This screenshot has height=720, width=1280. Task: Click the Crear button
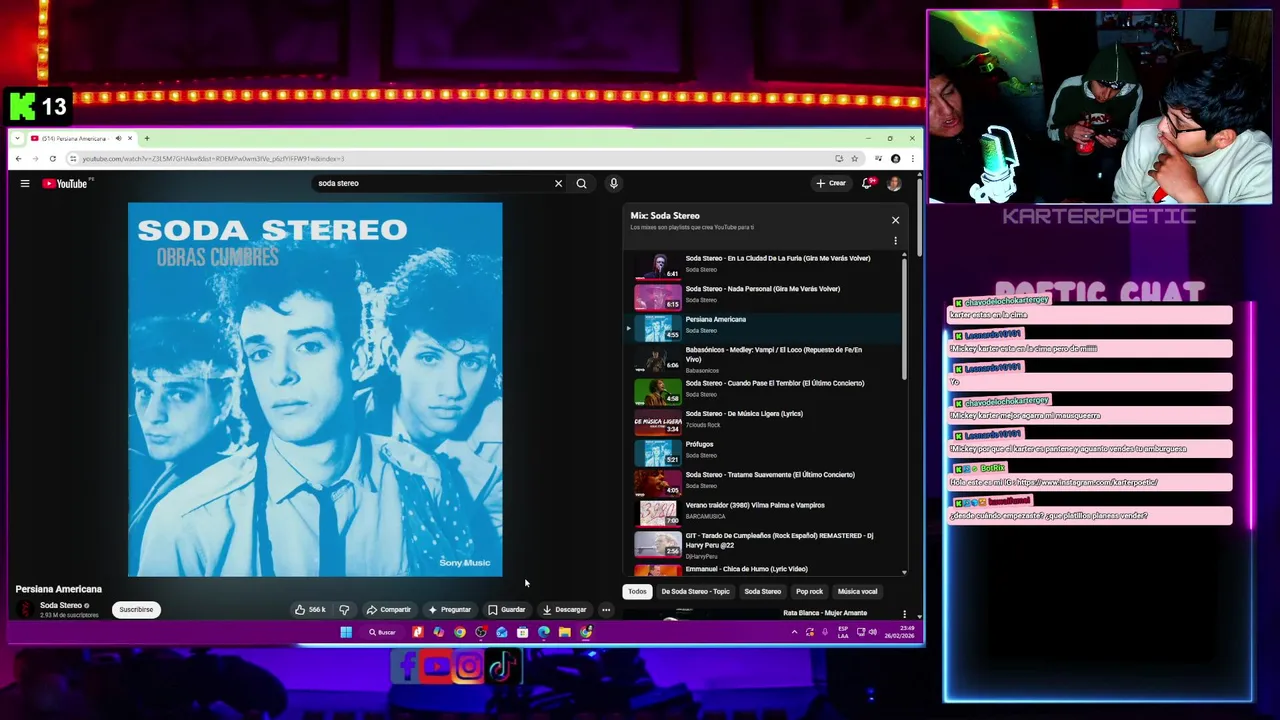831,183
